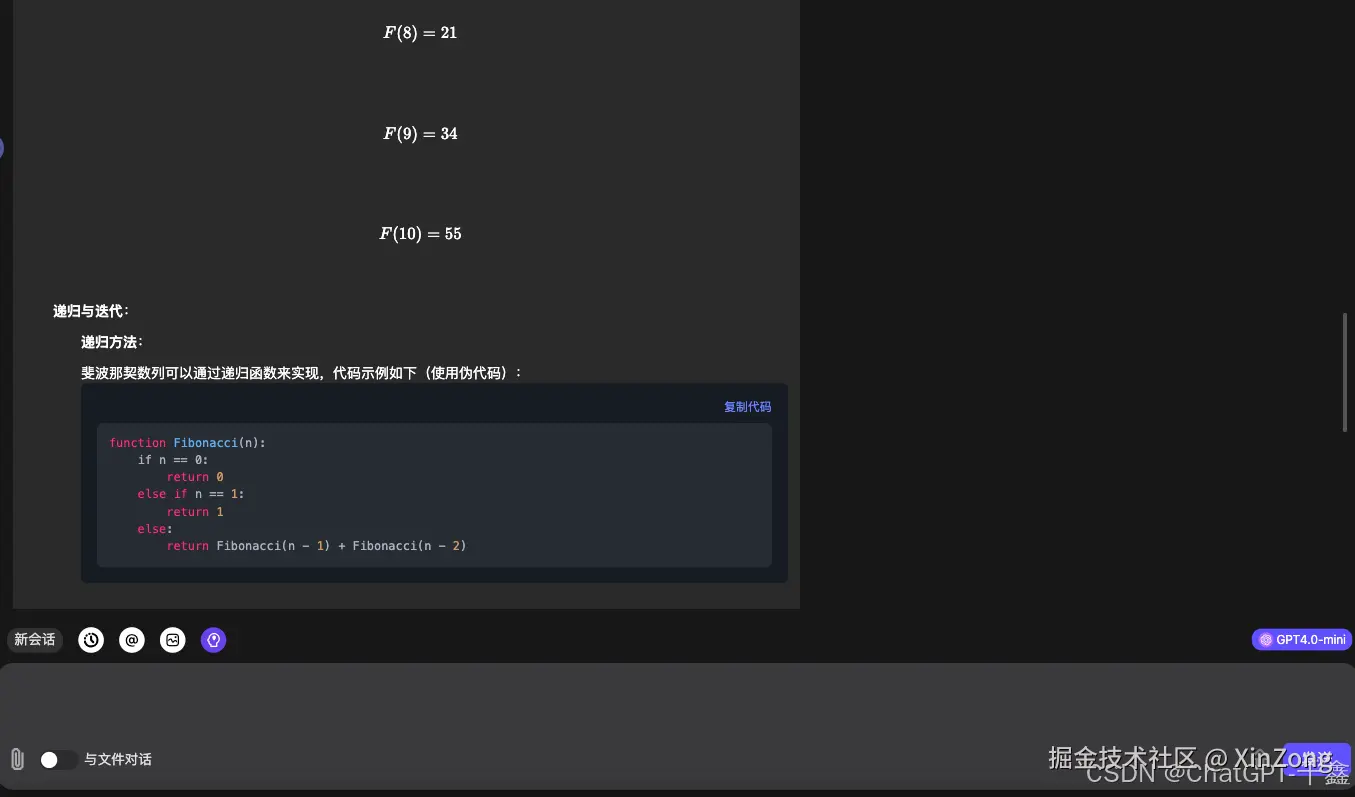The image size is (1355, 797).
Task: Open conversation history via the clock icon
Action: 91,639
